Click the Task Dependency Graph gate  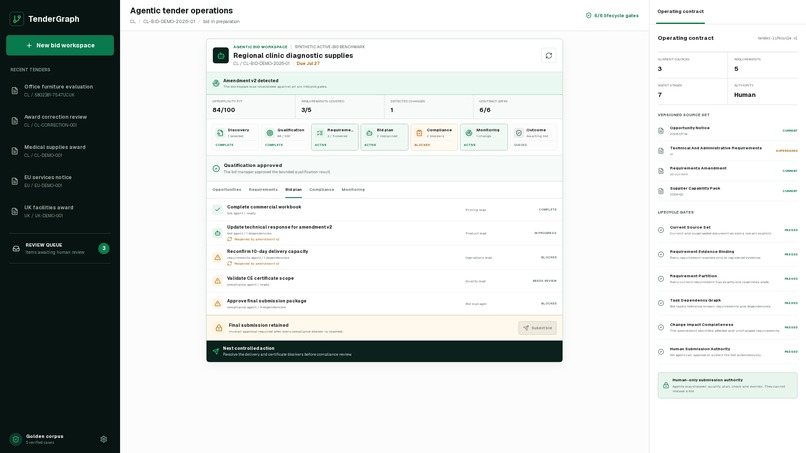[x=727, y=303]
